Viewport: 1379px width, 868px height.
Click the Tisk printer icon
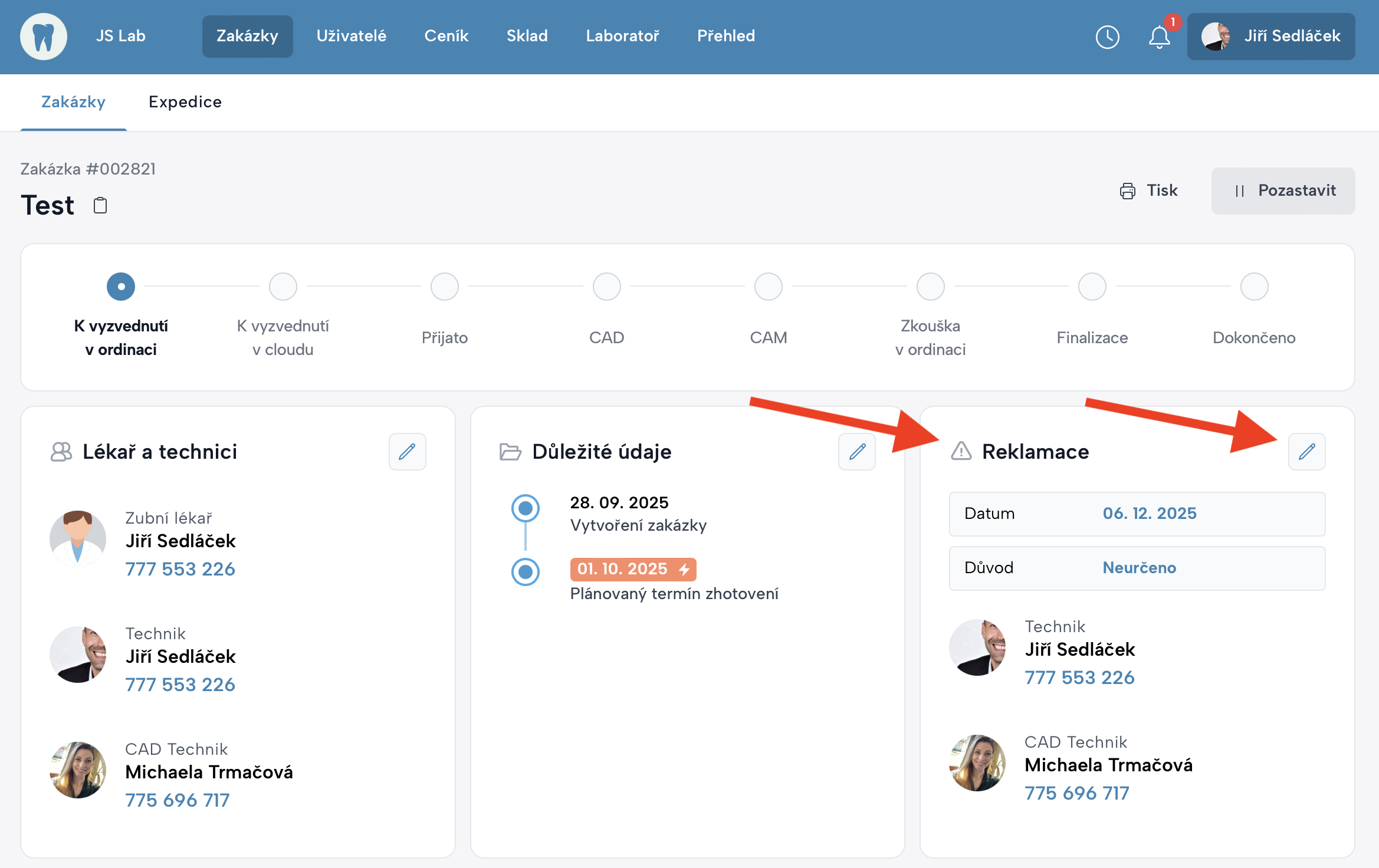(x=1127, y=191)
